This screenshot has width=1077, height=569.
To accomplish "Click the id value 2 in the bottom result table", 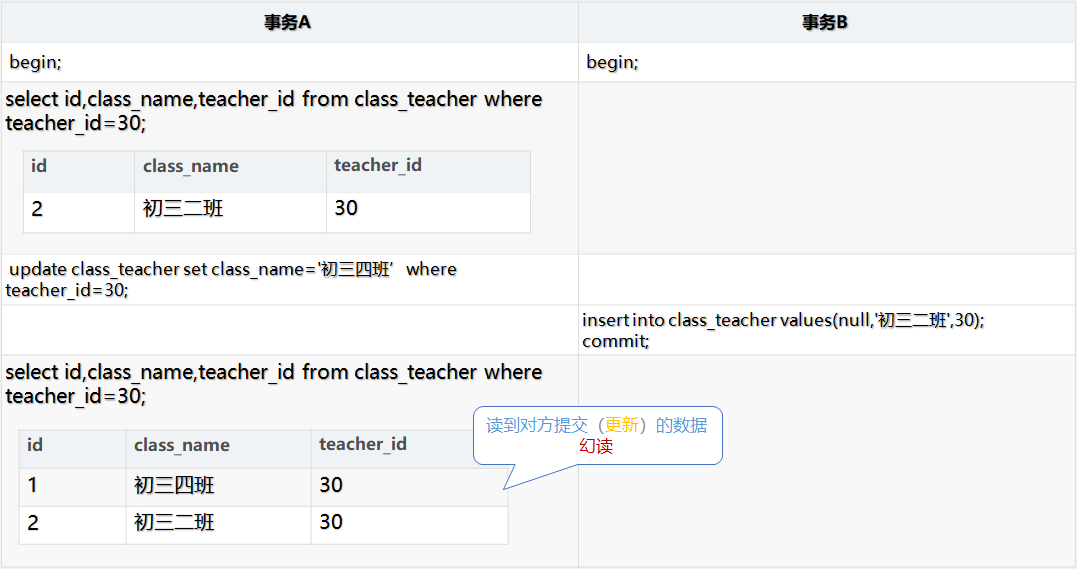I will (x=33, y=523).
